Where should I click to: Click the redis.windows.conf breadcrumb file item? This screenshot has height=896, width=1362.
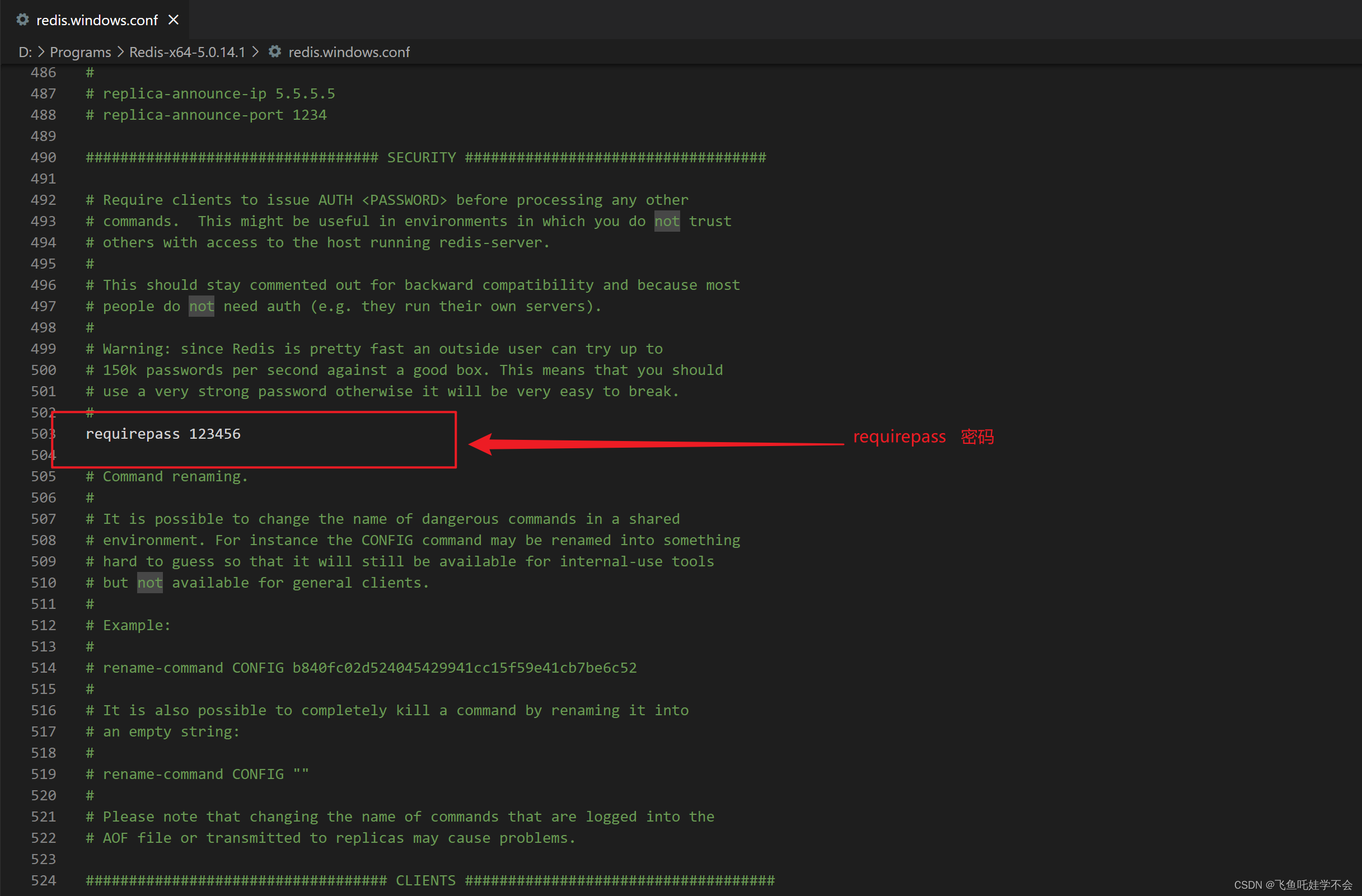point(349,52)
